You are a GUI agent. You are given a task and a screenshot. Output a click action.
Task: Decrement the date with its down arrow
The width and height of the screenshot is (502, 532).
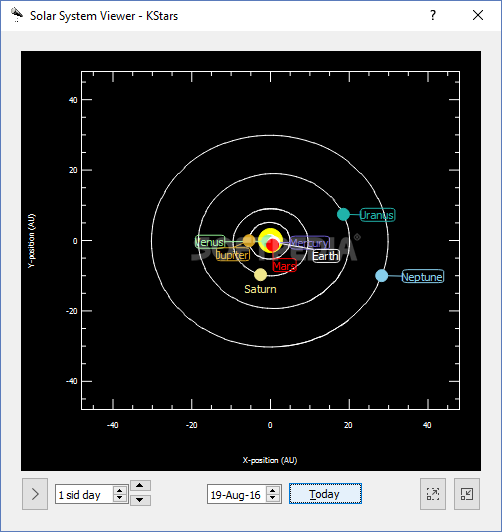273,498
